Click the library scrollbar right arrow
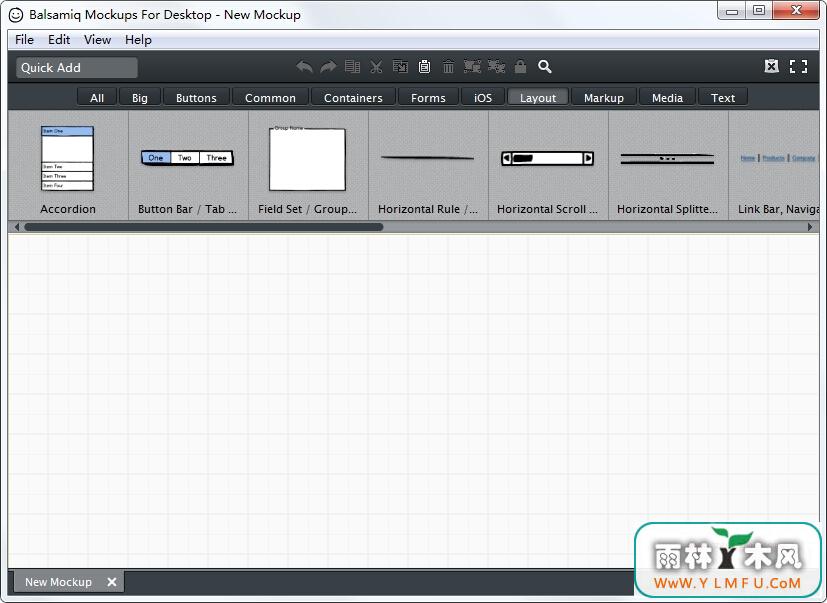 click(x=810, y=227)
